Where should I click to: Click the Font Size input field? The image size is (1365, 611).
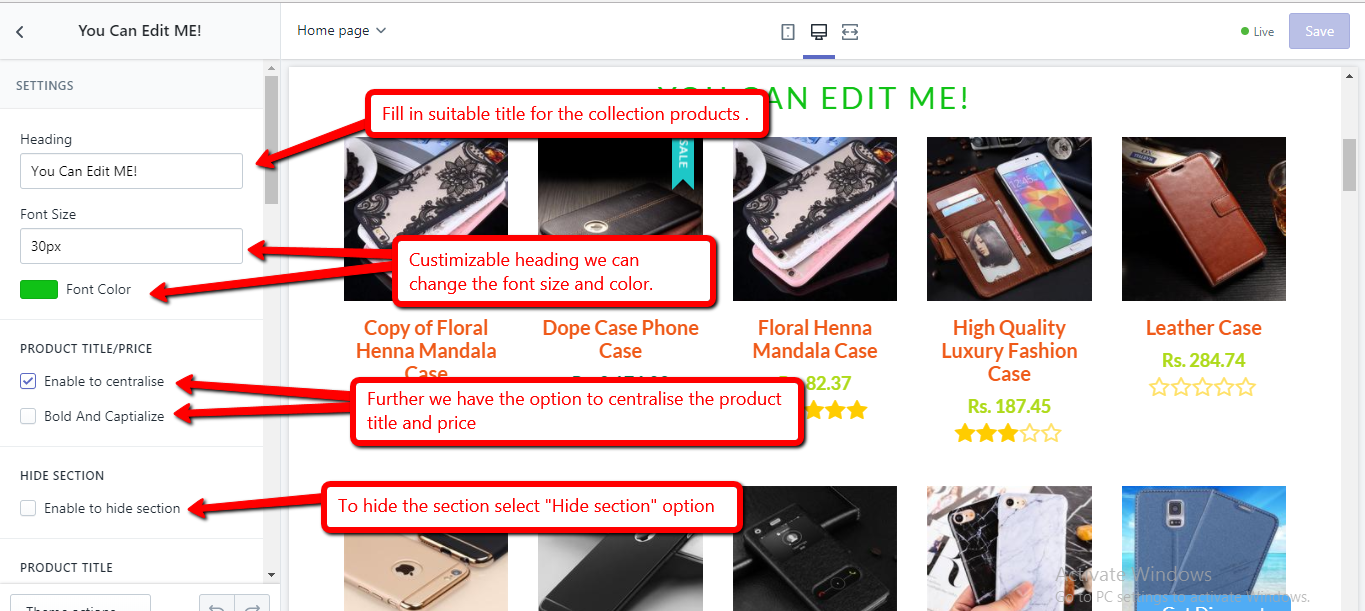[x=131, y=246]
